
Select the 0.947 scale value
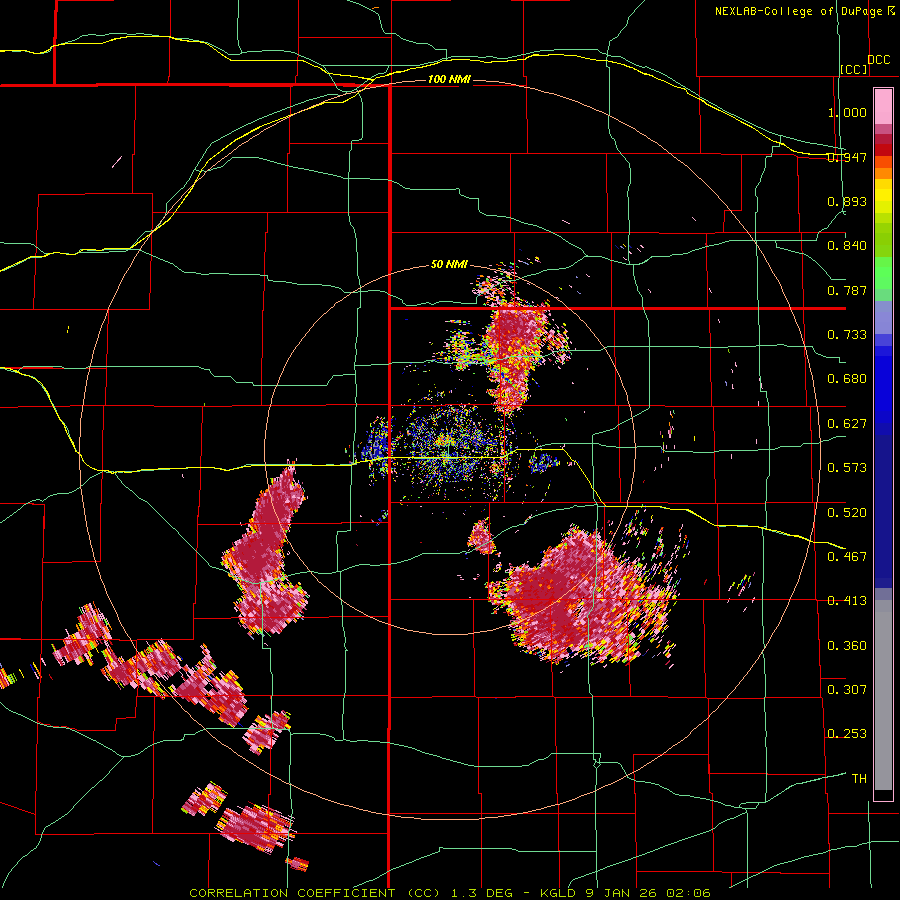(847, 157)
